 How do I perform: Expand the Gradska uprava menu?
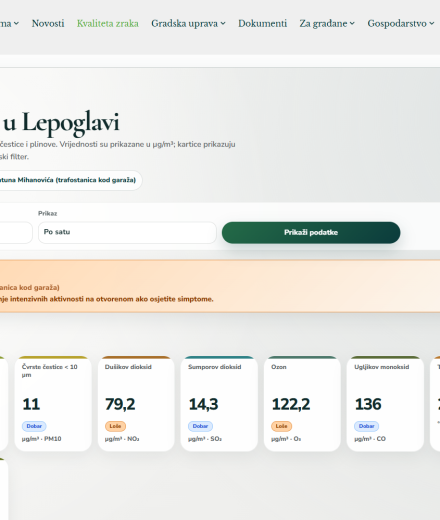[188, 23]
